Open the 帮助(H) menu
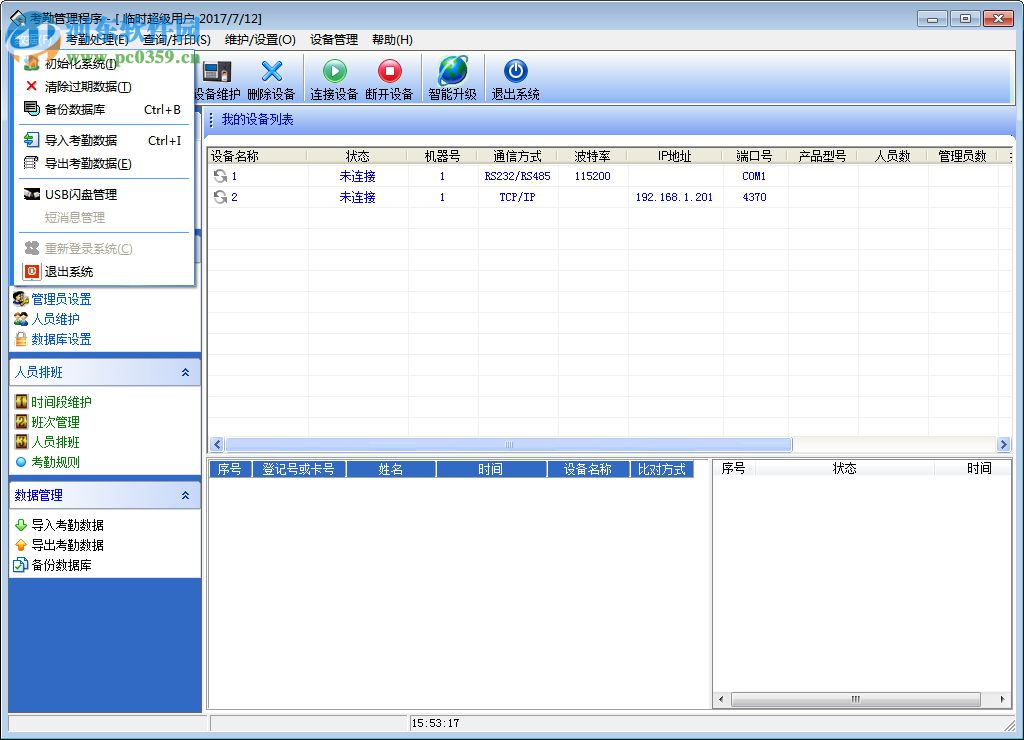This screenshot has width=1024, height=740. pos(392,40)
